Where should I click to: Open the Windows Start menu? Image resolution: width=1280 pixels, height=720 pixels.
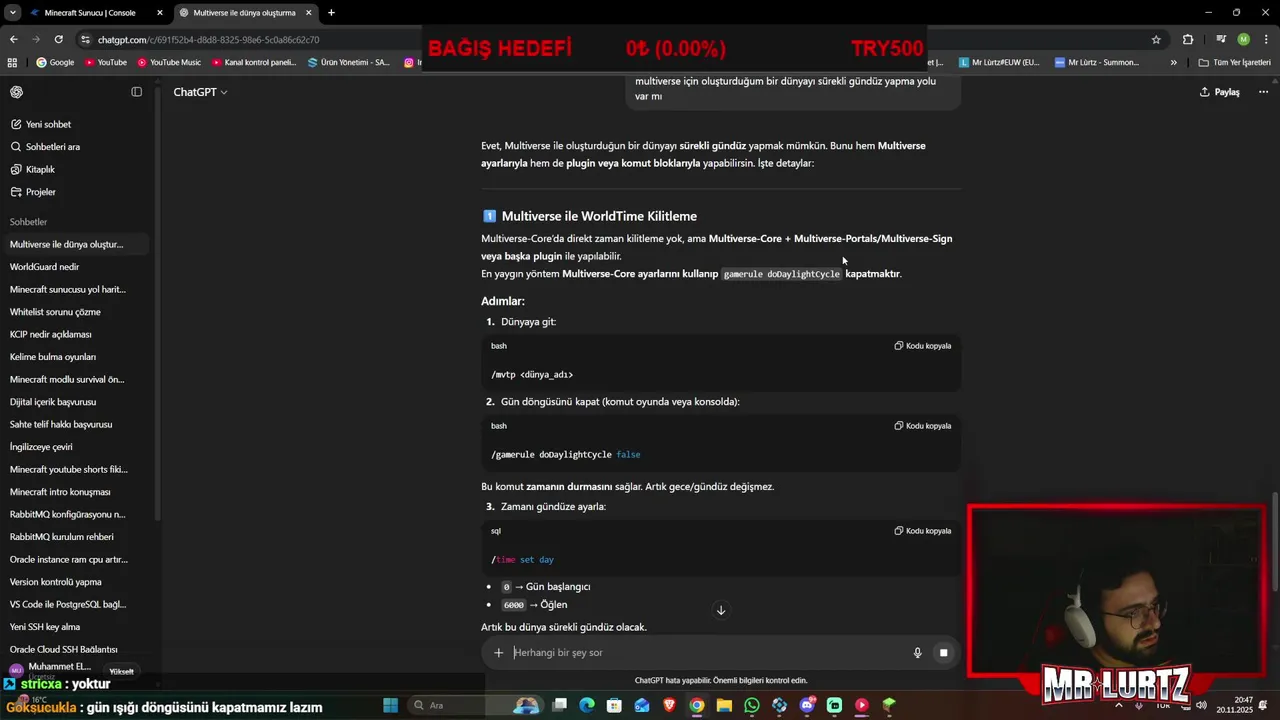tap(390, 705)
